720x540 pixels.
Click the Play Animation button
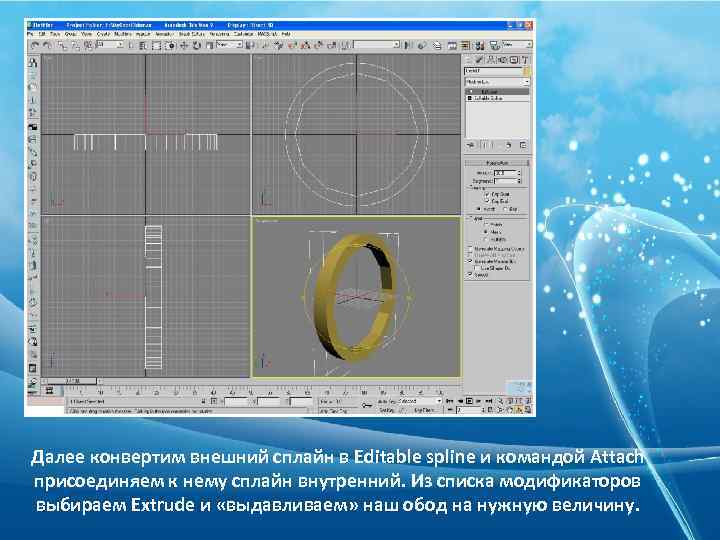tap(469, 401)
